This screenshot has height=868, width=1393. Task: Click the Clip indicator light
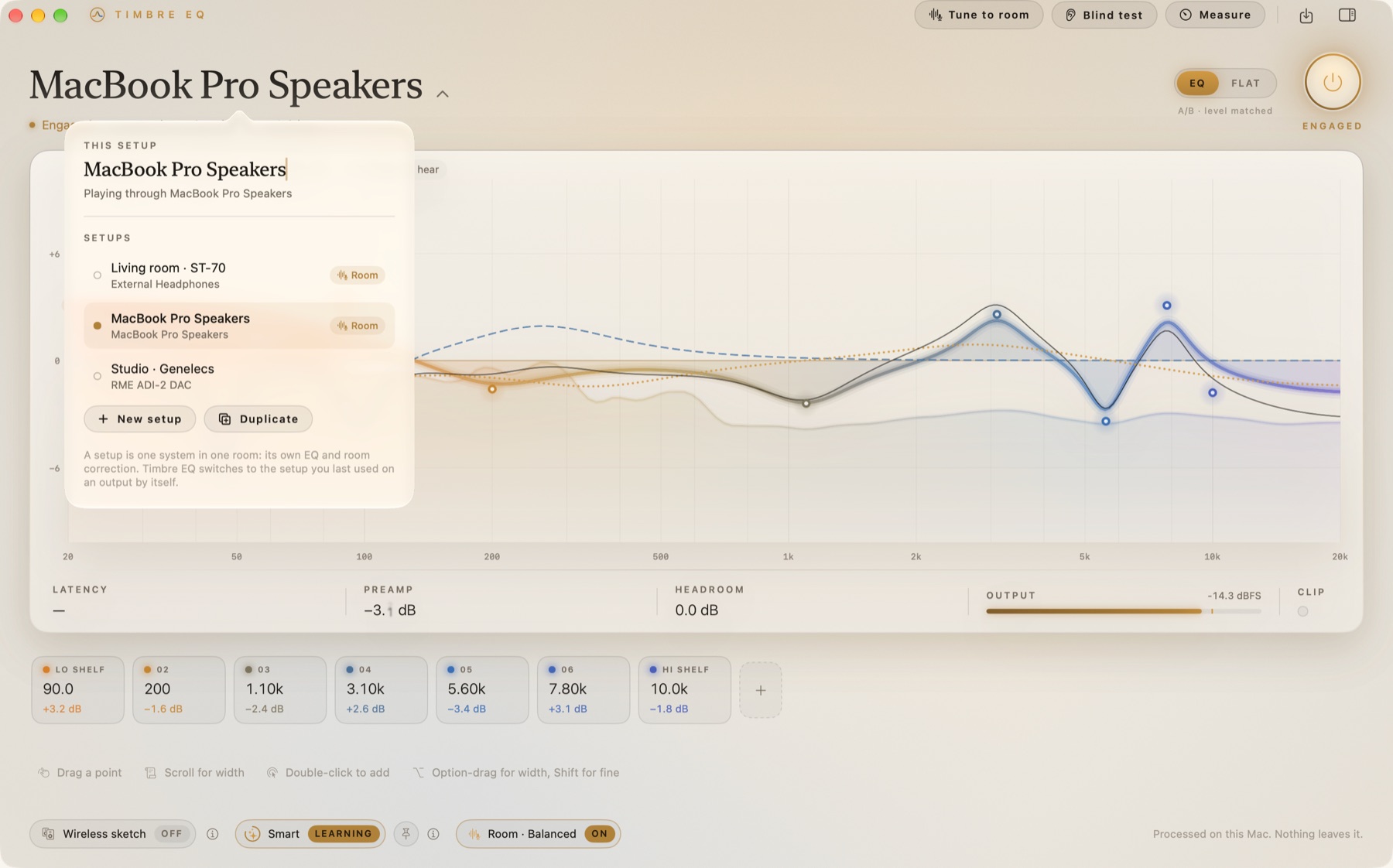[x=1302, y=611]
